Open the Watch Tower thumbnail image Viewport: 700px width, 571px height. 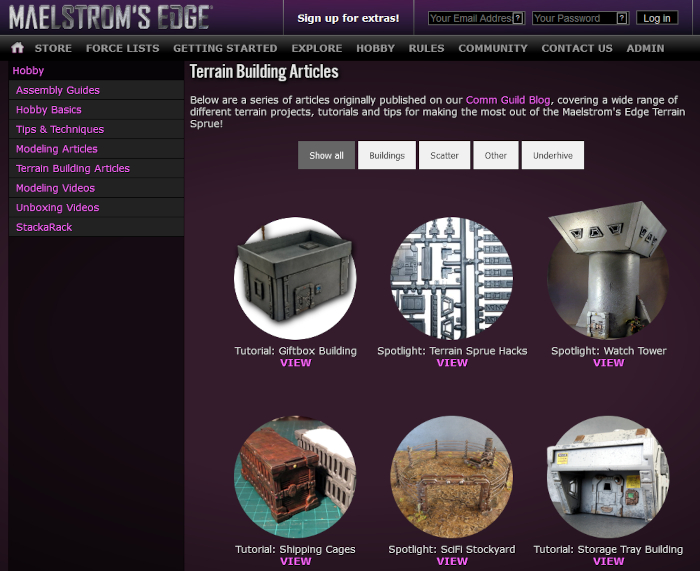(608, 271)
